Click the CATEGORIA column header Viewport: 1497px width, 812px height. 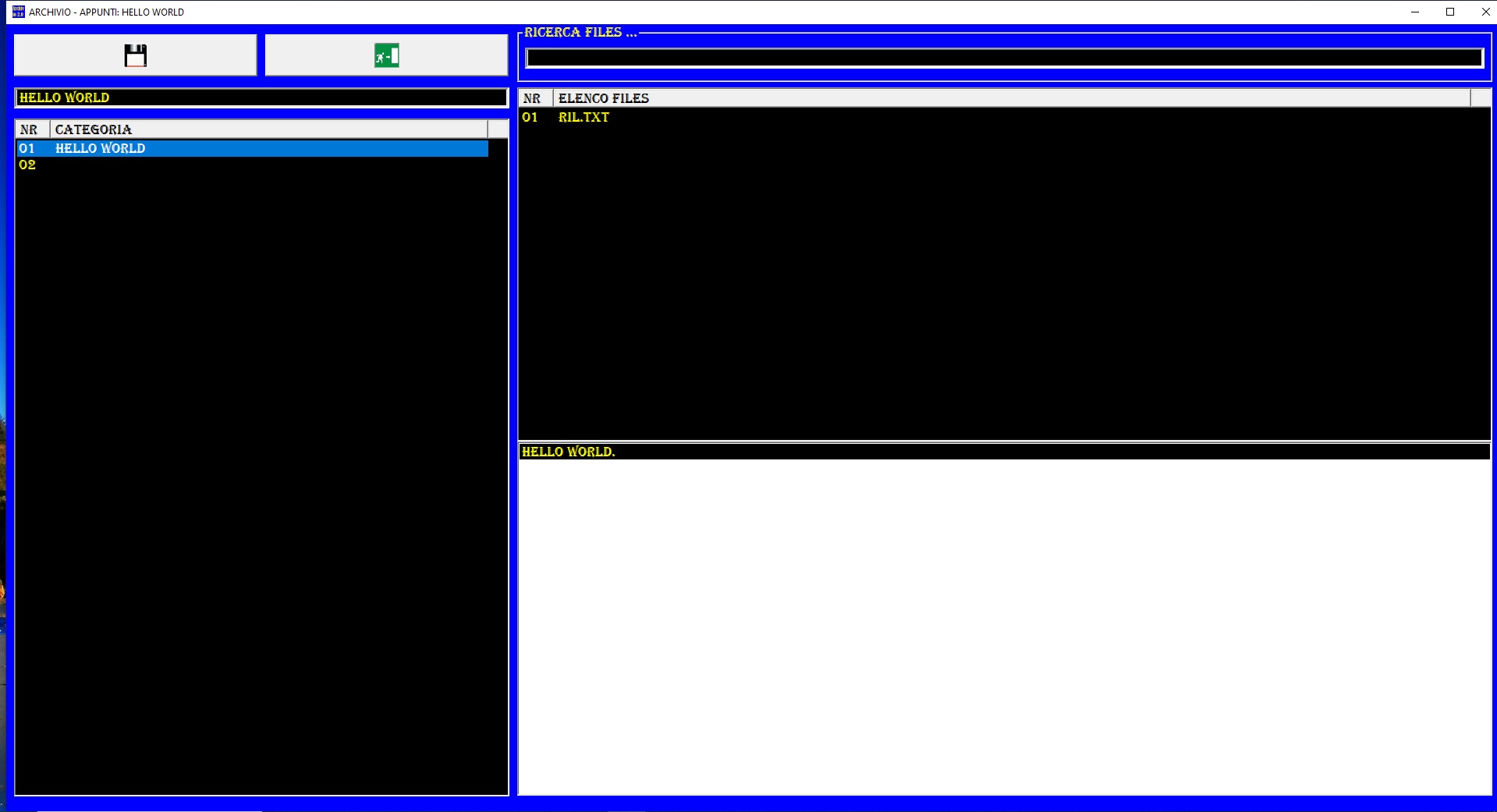(x=268, y=129)
